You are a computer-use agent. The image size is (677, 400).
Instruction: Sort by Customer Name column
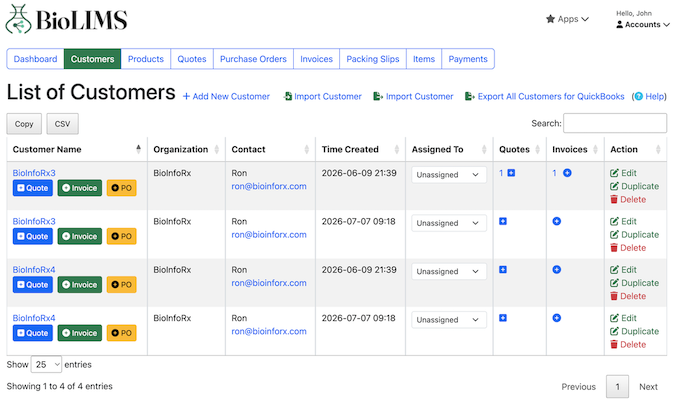pyautogui.click(x=77, y=149)
